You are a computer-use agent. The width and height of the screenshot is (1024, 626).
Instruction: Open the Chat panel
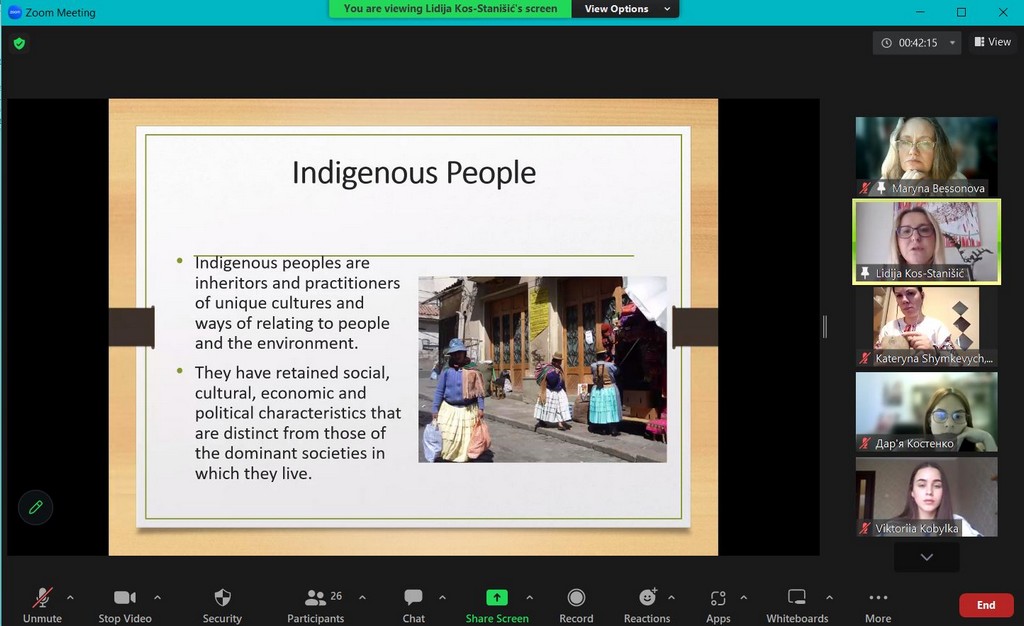(x=413, y=598)
